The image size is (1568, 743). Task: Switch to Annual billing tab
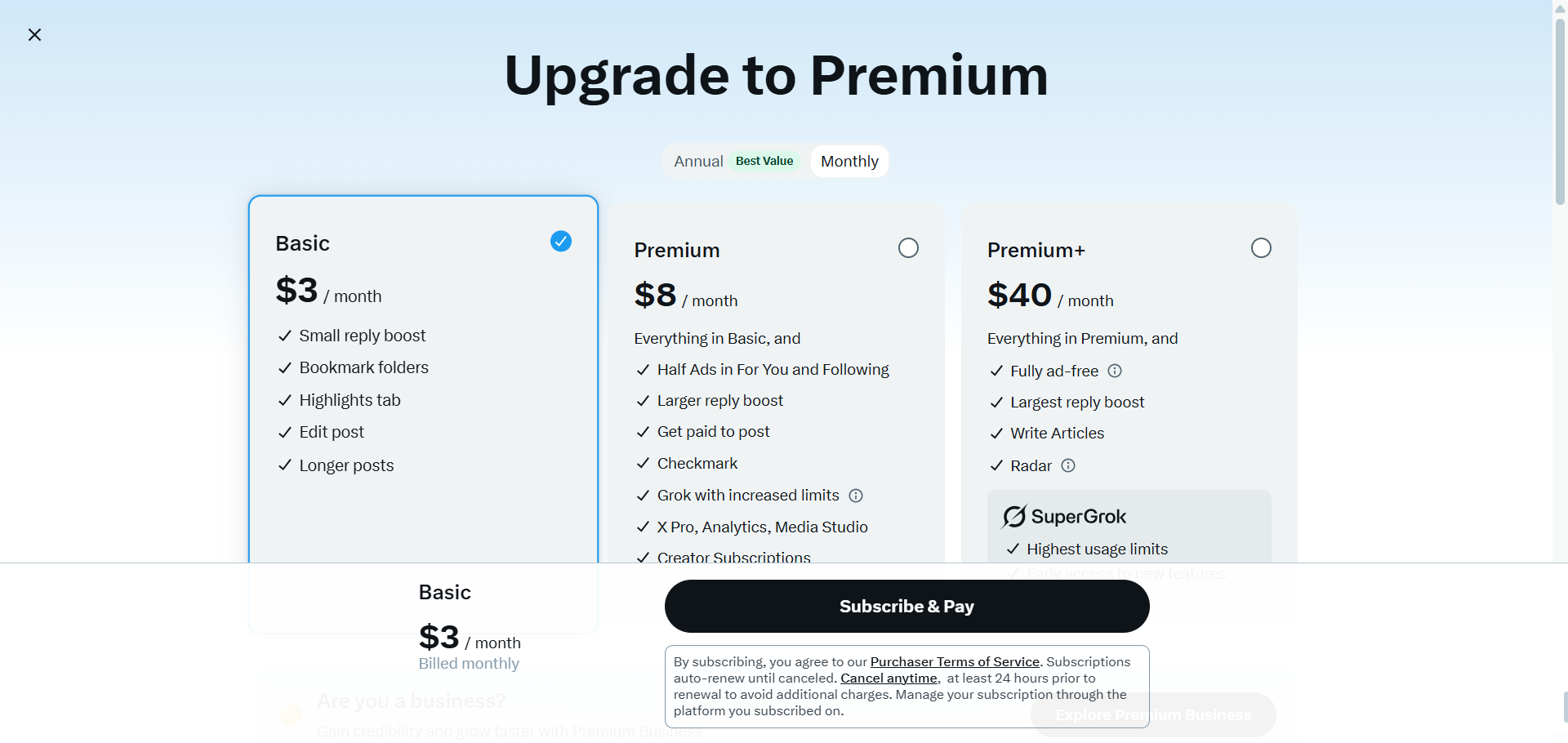click(x=698, y=162)
